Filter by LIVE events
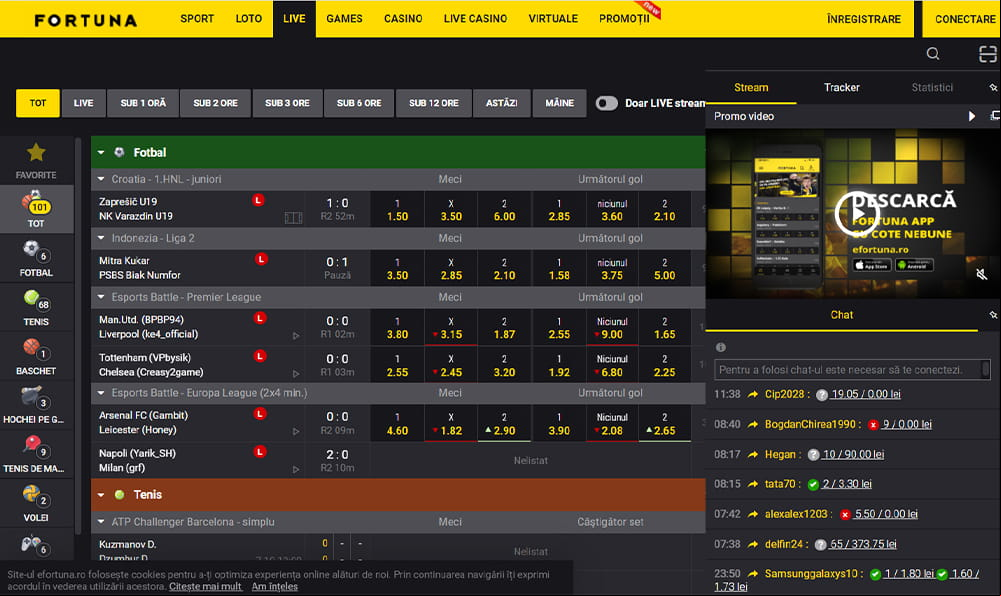The height and width of the screenshot is (596, 1001). point(83,103)
